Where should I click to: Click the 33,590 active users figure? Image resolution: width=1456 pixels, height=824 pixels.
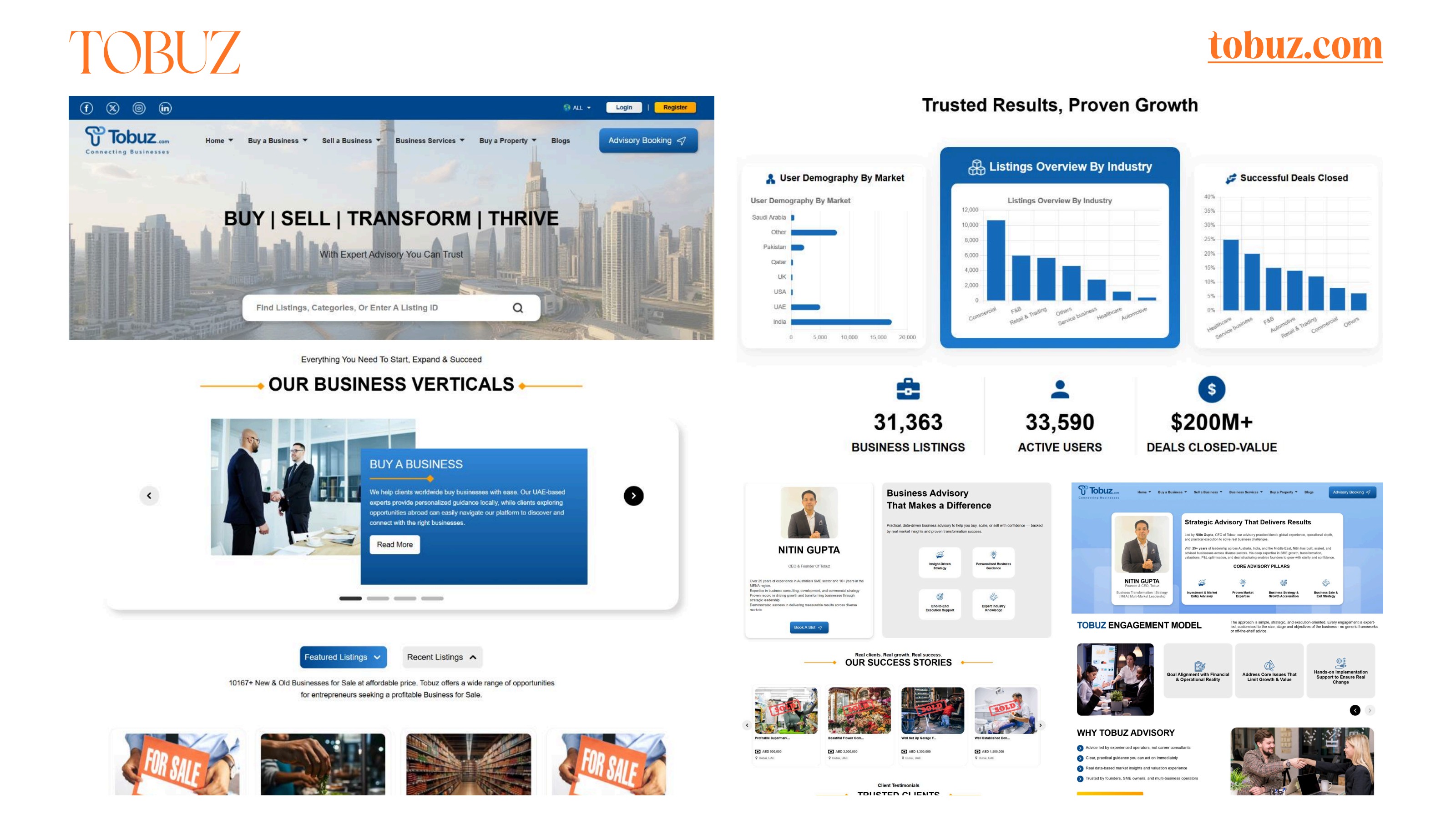[1060, 422]
